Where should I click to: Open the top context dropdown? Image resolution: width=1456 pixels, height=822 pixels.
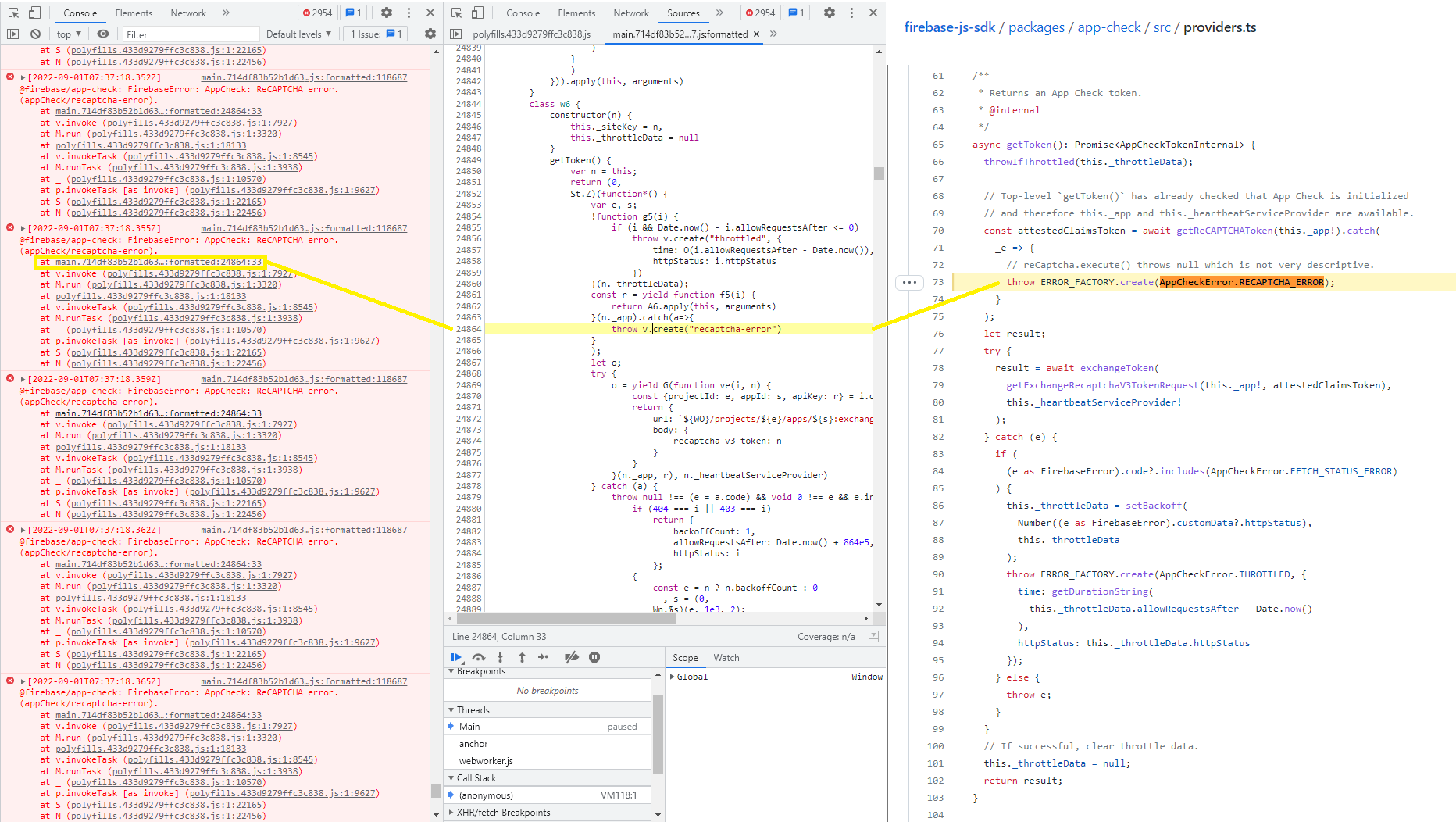click(69, 34)
